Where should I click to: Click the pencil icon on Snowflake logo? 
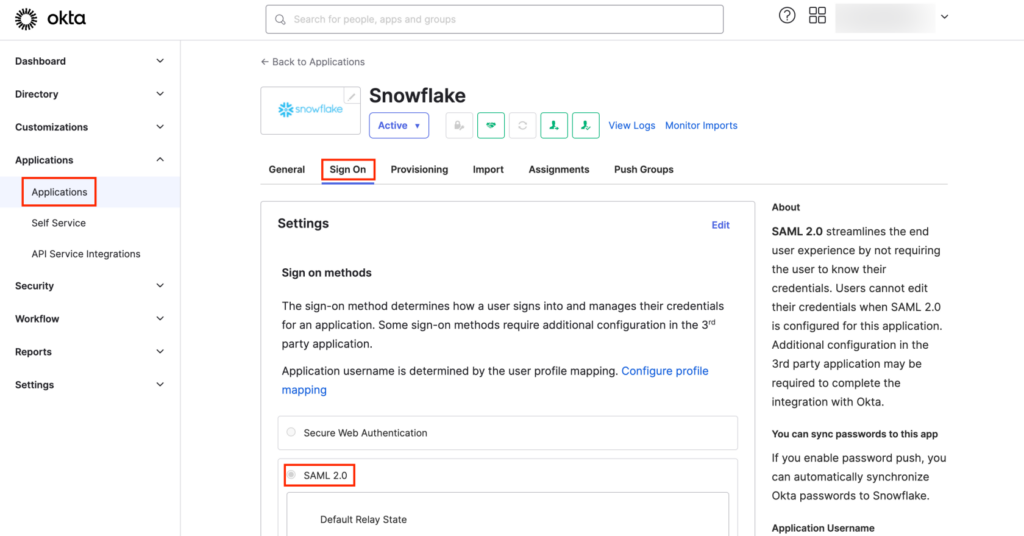[352, 96]
